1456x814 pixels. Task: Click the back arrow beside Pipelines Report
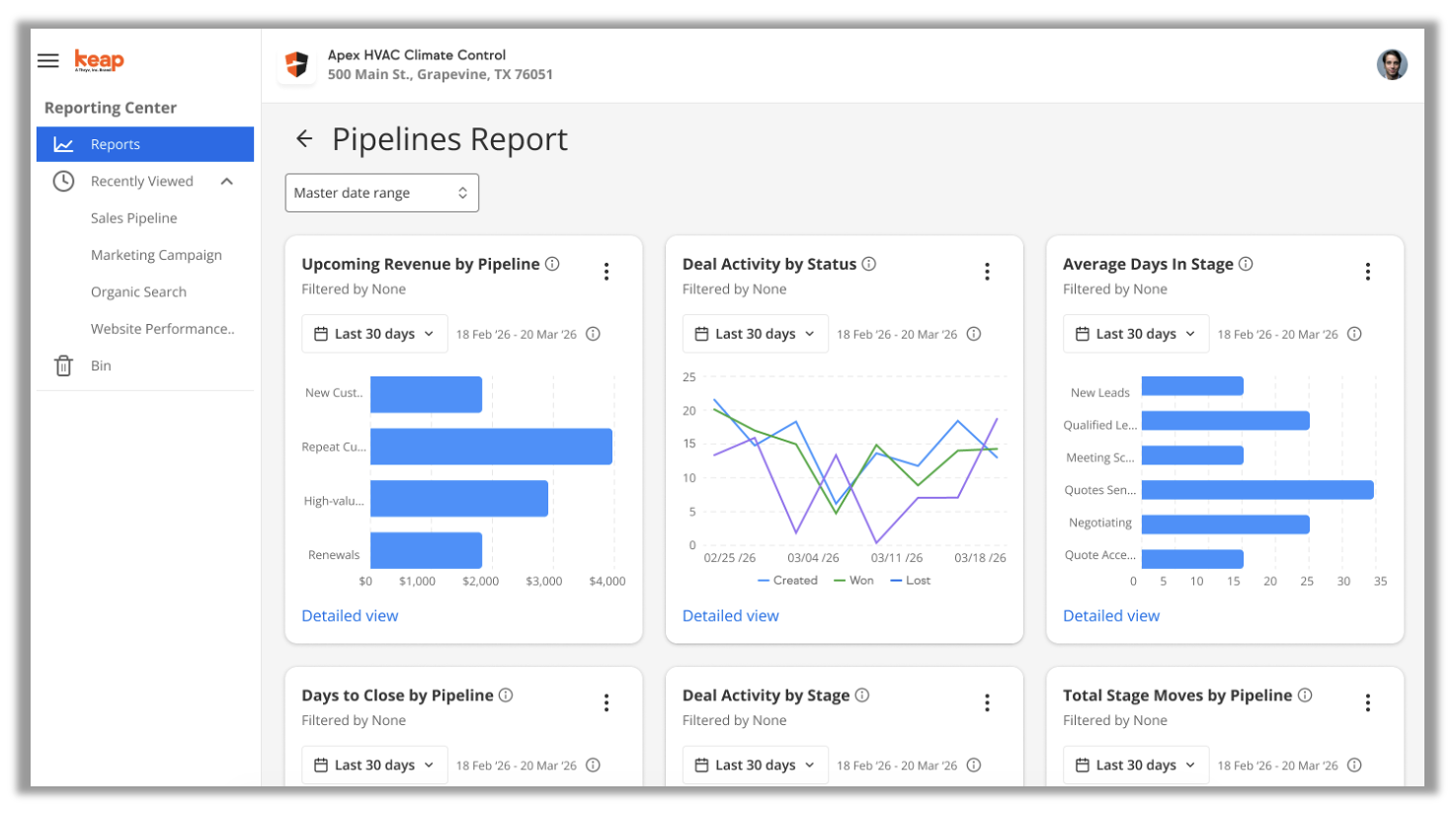point(304,139)
